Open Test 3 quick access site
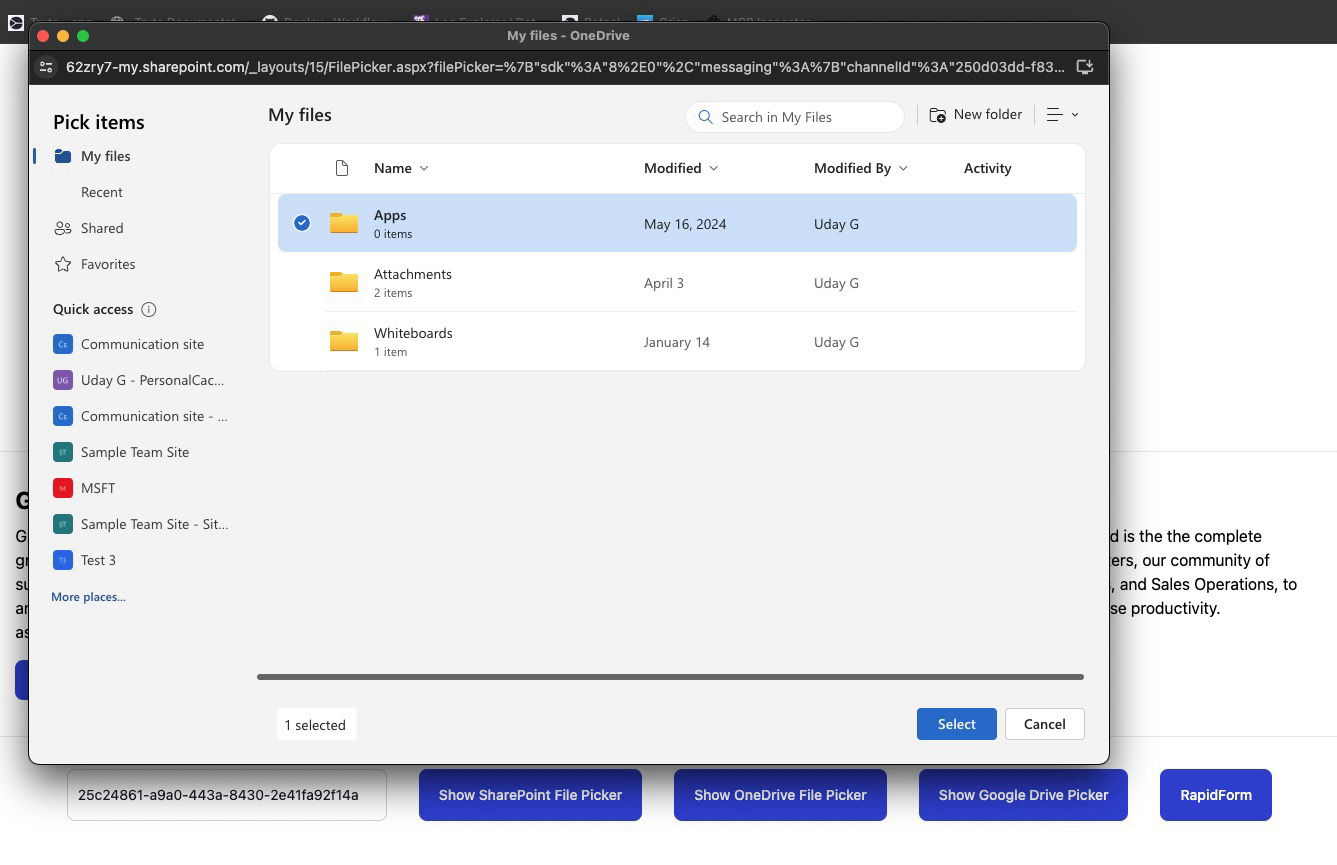Screen dimensions: 1337x865 98,560
